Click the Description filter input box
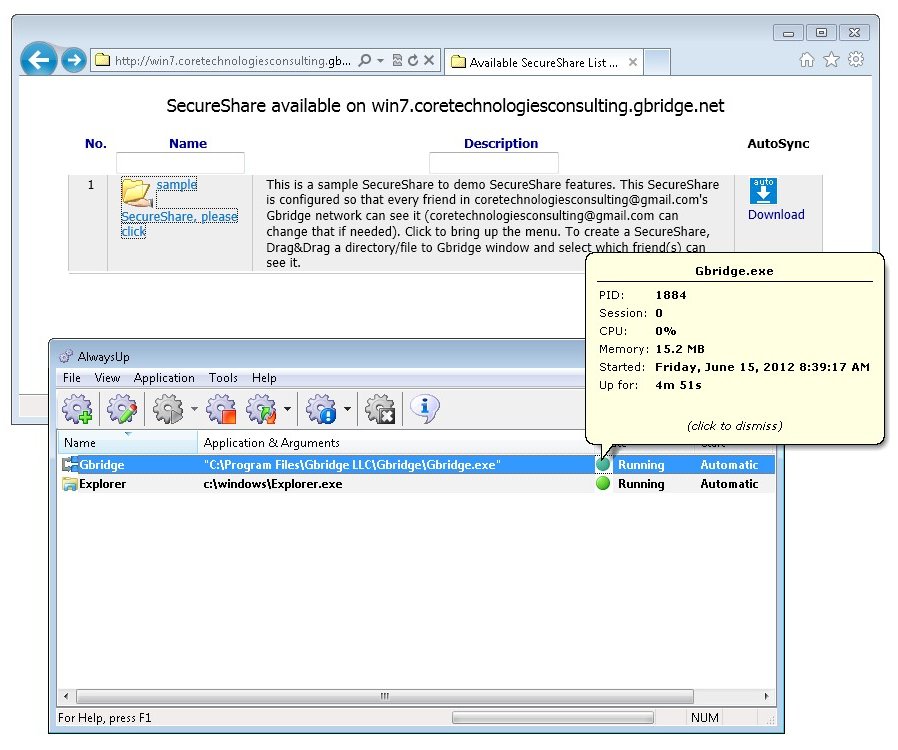 point(494,163)
